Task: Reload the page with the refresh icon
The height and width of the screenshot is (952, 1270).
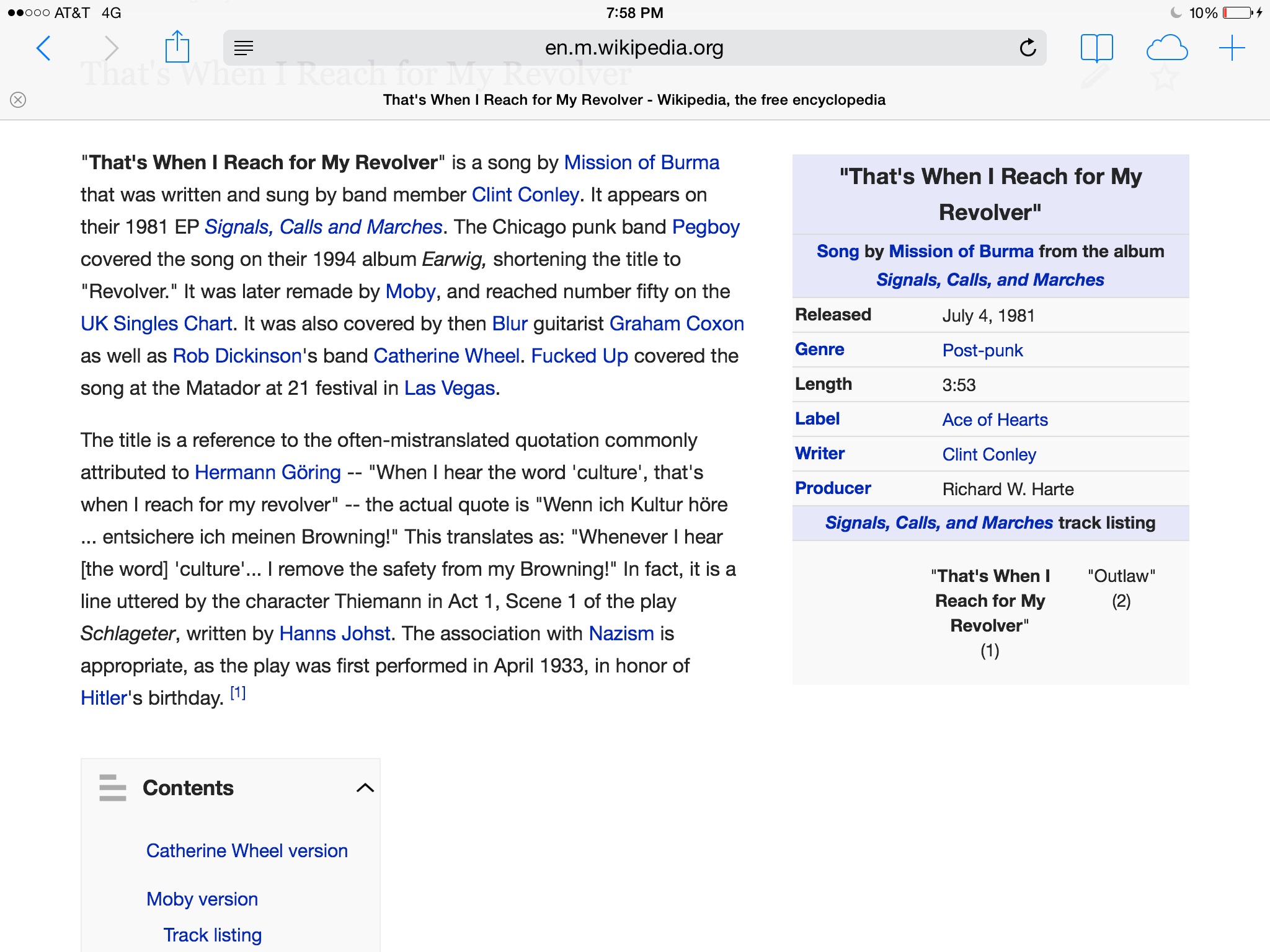Action: (x=1028, y=48)
